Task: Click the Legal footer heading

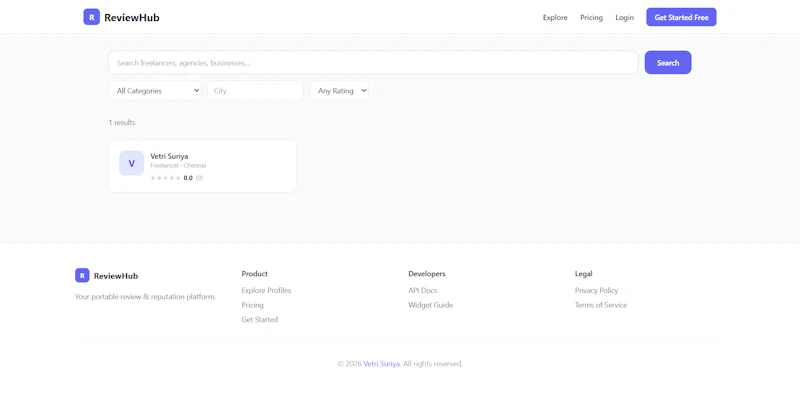Action: click(x=584, y=274)
